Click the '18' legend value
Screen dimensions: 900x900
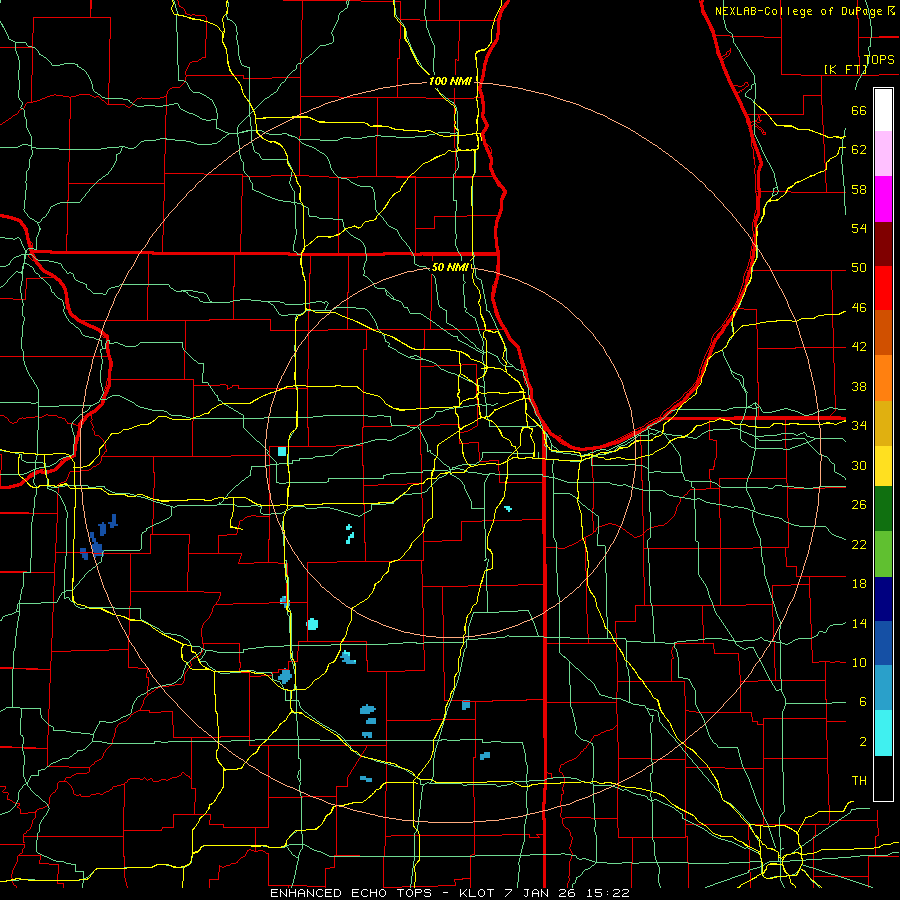(859, 584)
